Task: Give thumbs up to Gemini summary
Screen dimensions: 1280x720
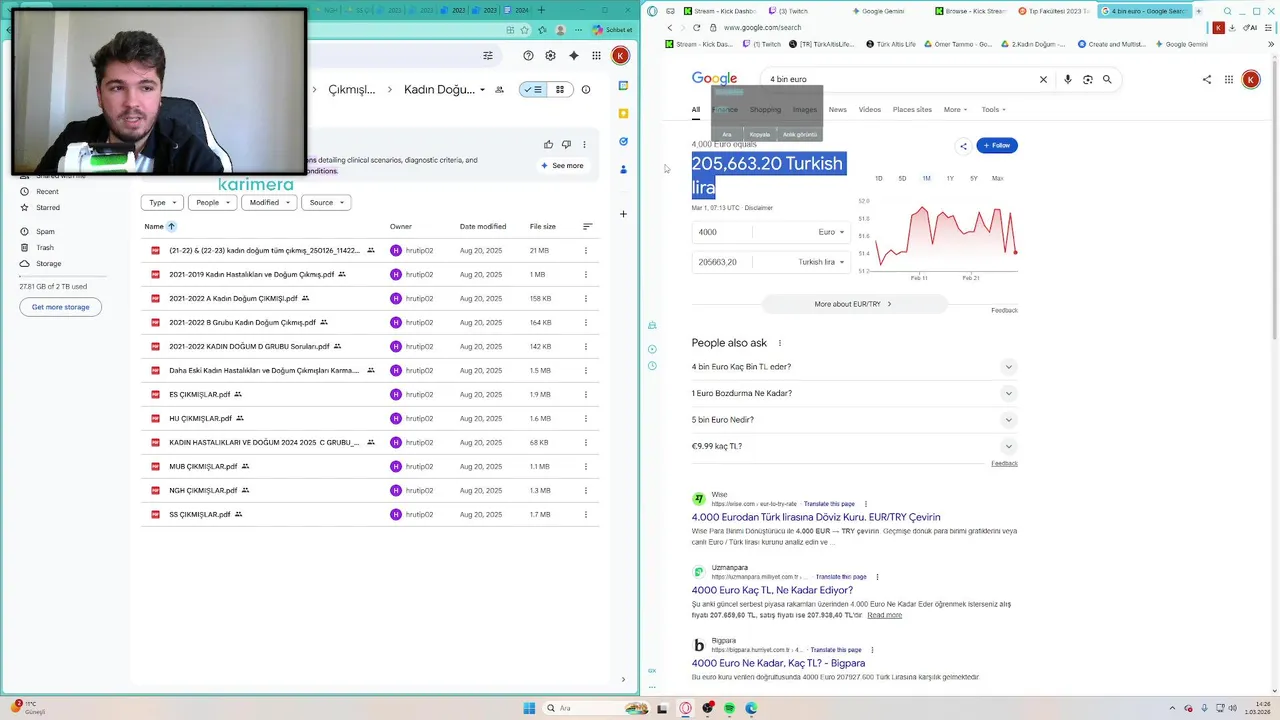Action: click(549, 145)
